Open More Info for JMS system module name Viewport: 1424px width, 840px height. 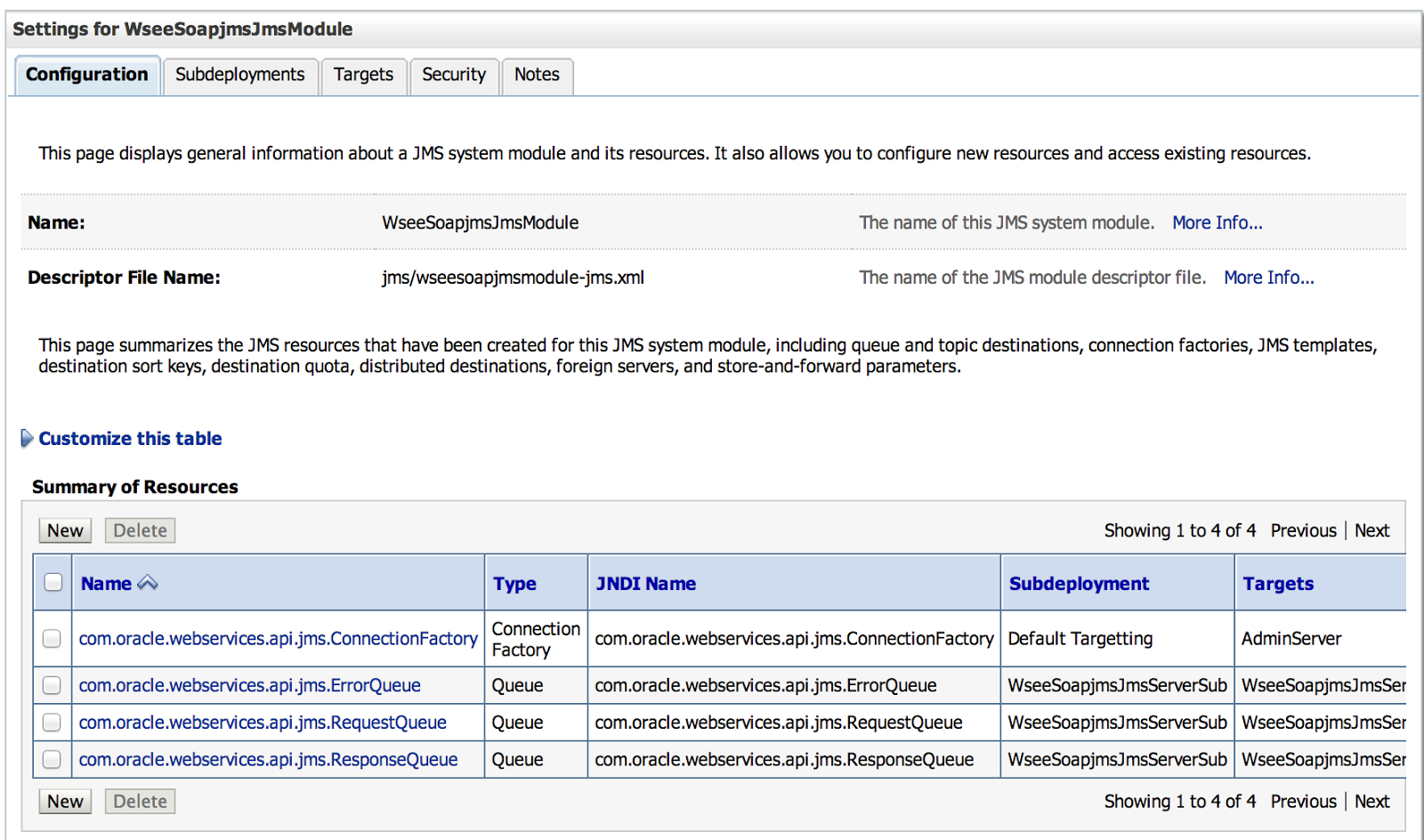point(1217,222)
